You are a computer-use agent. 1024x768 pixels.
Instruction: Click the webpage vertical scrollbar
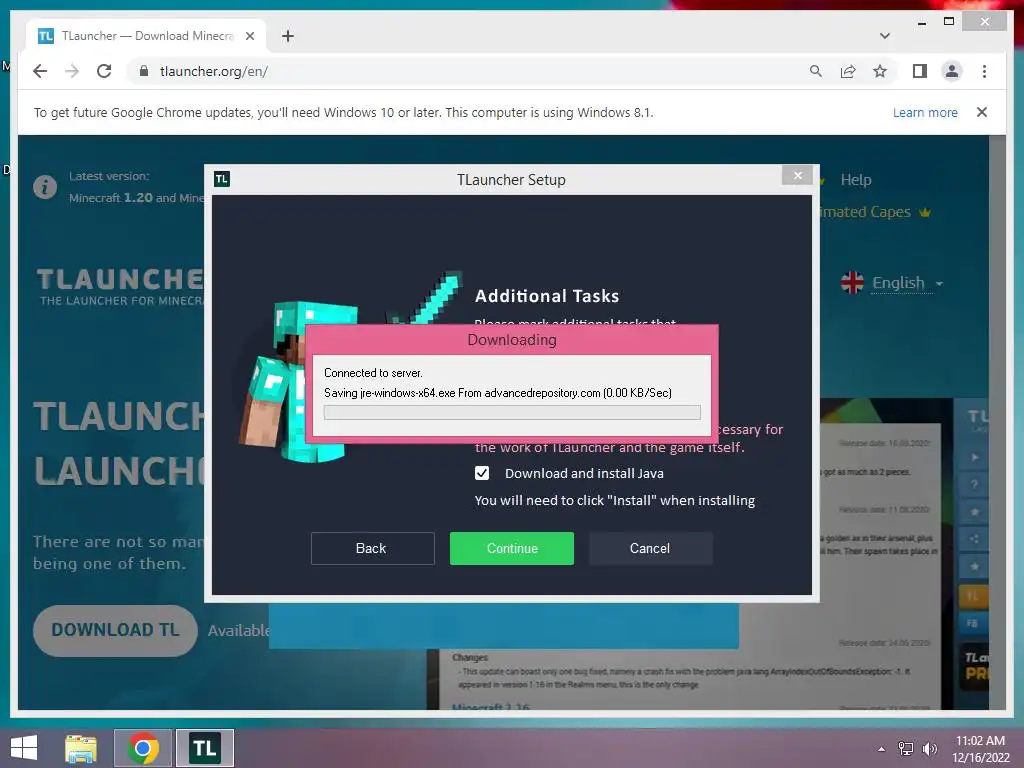[x=997, y=422]
